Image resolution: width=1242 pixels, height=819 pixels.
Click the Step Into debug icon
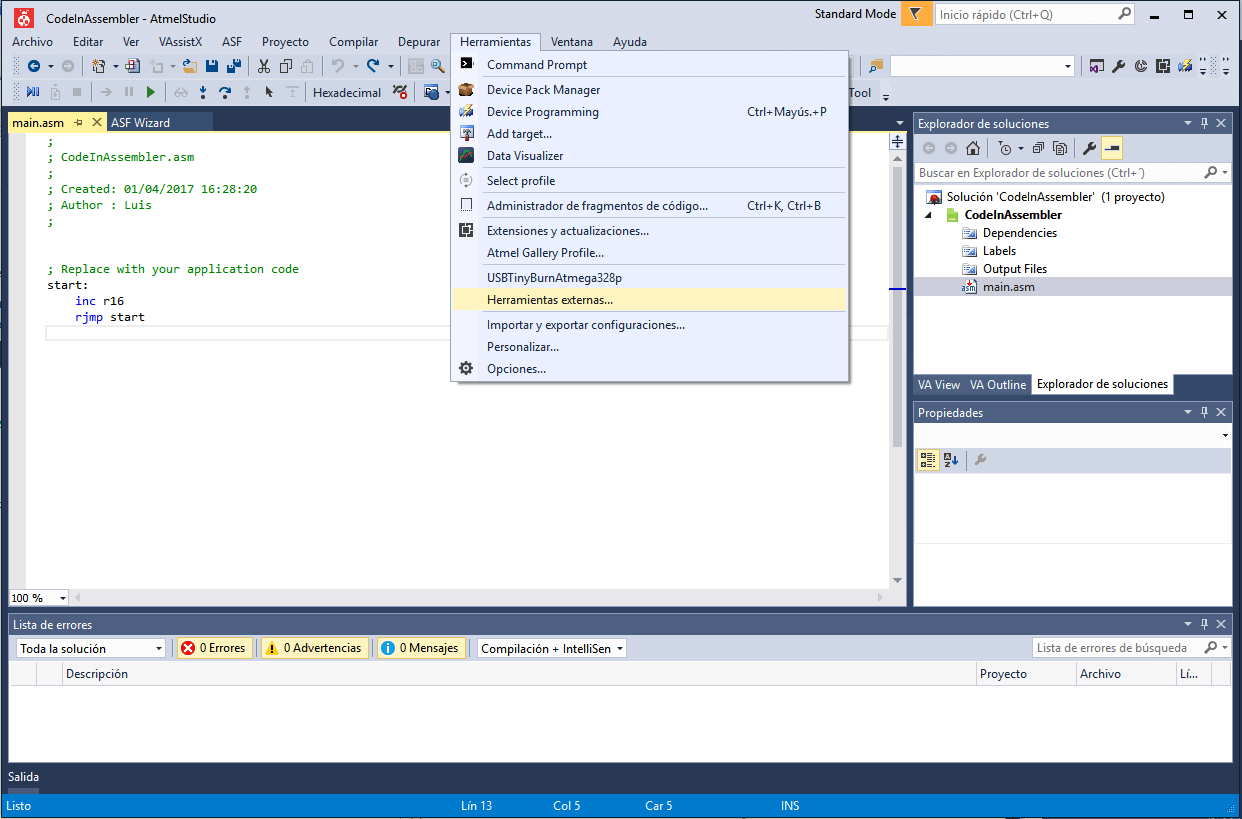pos(203,92)
